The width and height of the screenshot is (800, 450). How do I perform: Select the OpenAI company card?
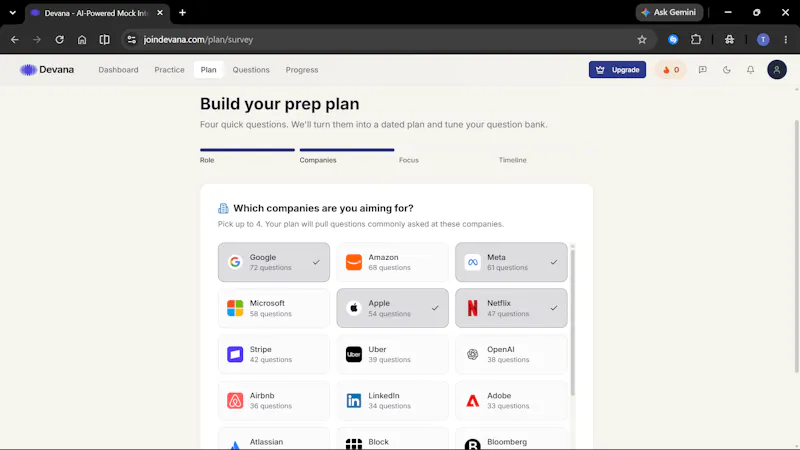click(x=511, y=354)
